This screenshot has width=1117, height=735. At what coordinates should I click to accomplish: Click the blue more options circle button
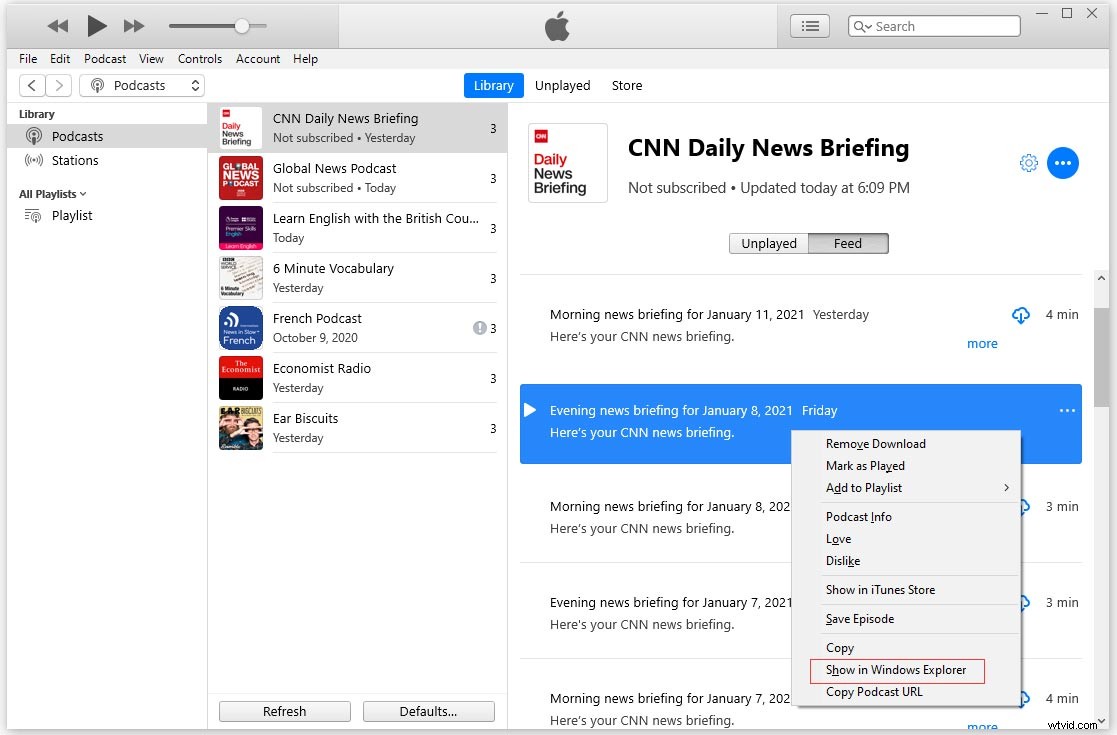1063,162
